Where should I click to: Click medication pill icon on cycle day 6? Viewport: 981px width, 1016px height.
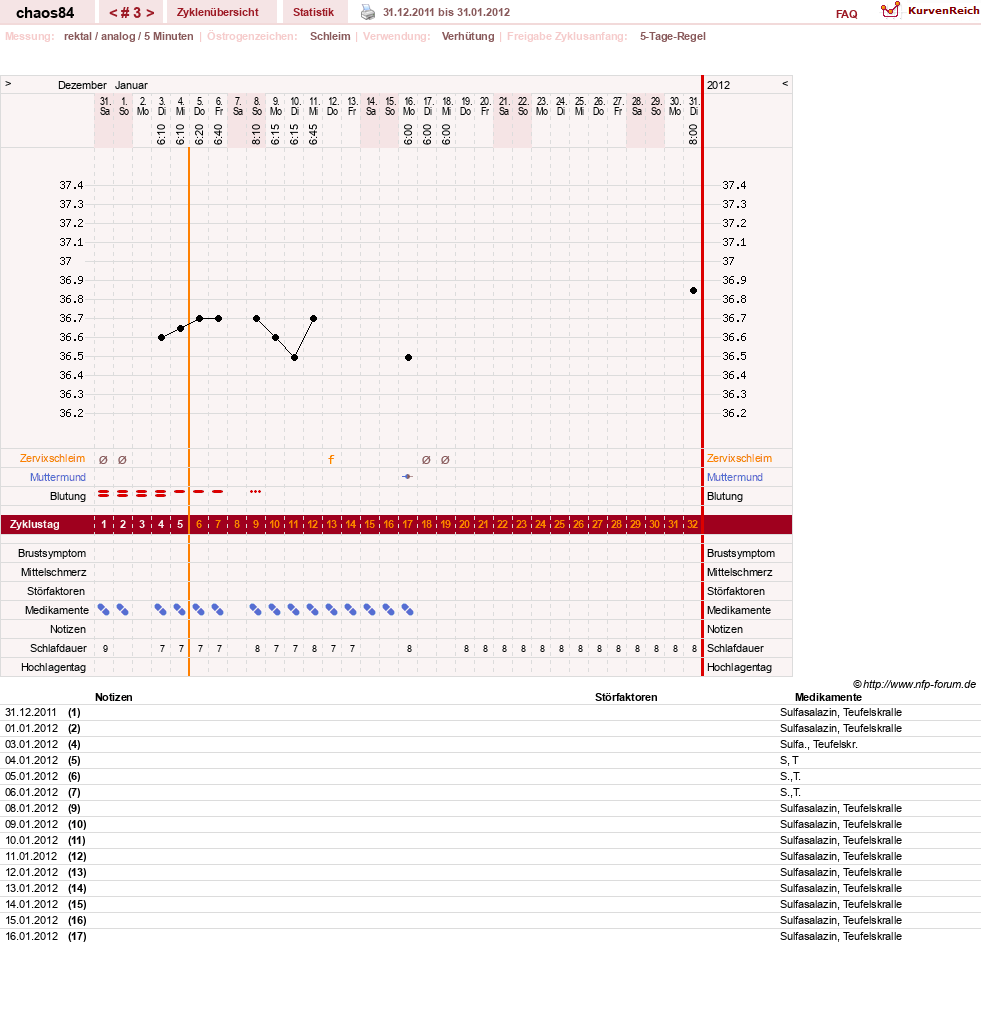pyautogui.click(x=199, y=610)
